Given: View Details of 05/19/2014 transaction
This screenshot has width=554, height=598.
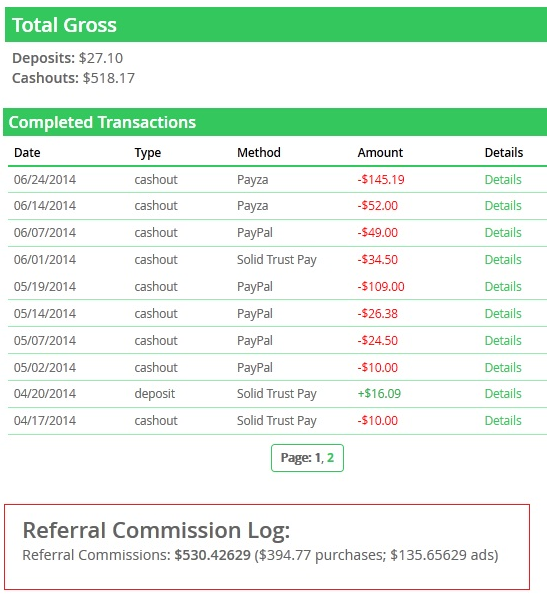Looking at the screenshot, I should coord(503,286).
